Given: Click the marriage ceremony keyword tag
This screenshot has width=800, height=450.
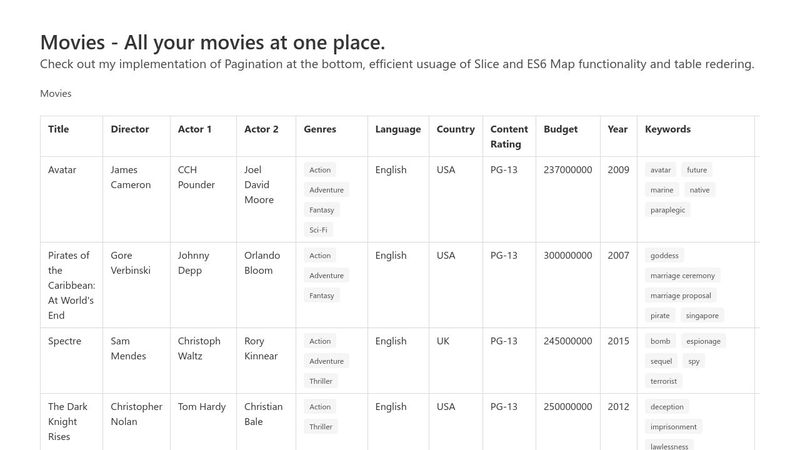Looking at the screenshot, I should coord(682,275).
